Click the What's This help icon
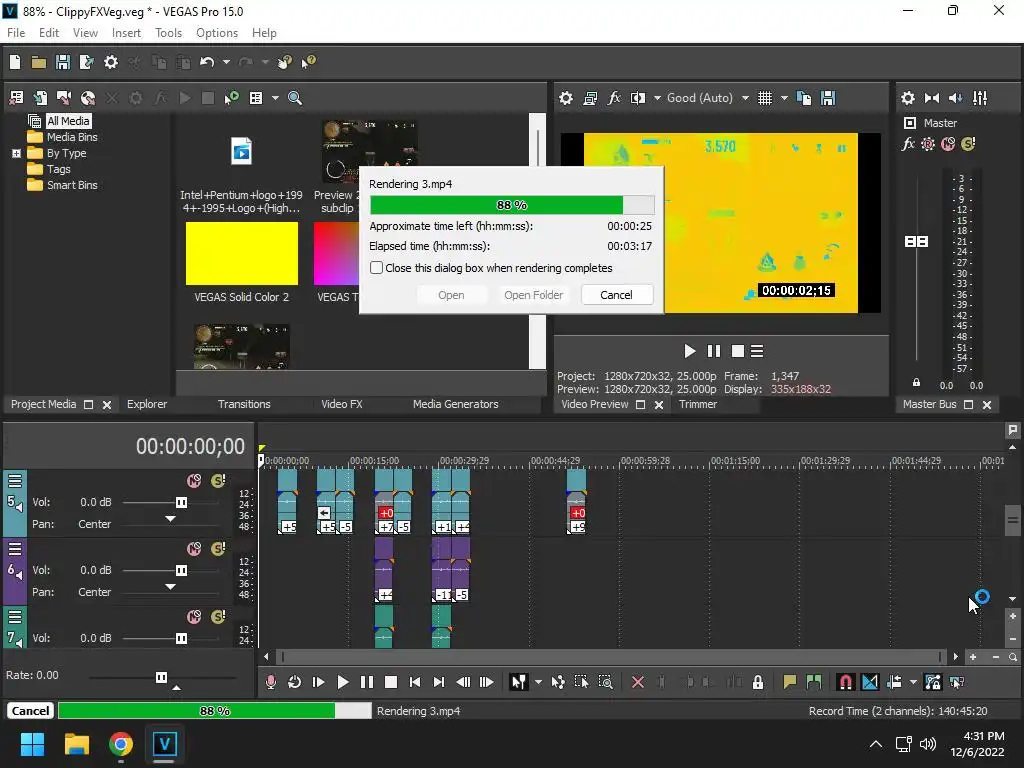1024x768 pixels. tap(308, 62)
